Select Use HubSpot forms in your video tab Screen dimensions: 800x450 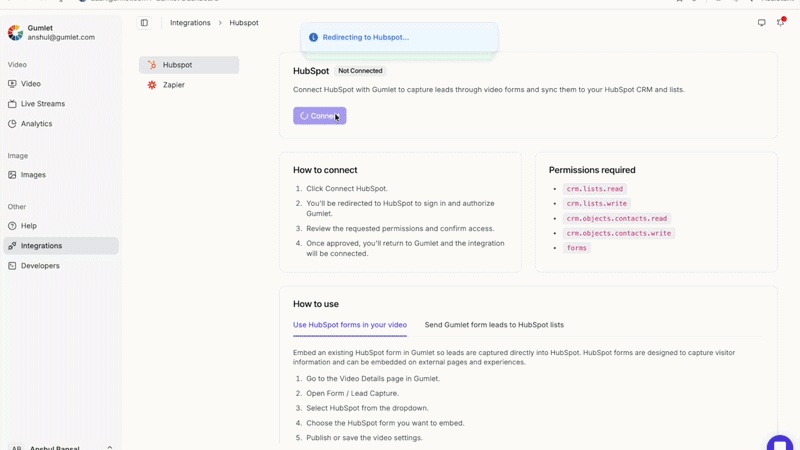[350, 325]
